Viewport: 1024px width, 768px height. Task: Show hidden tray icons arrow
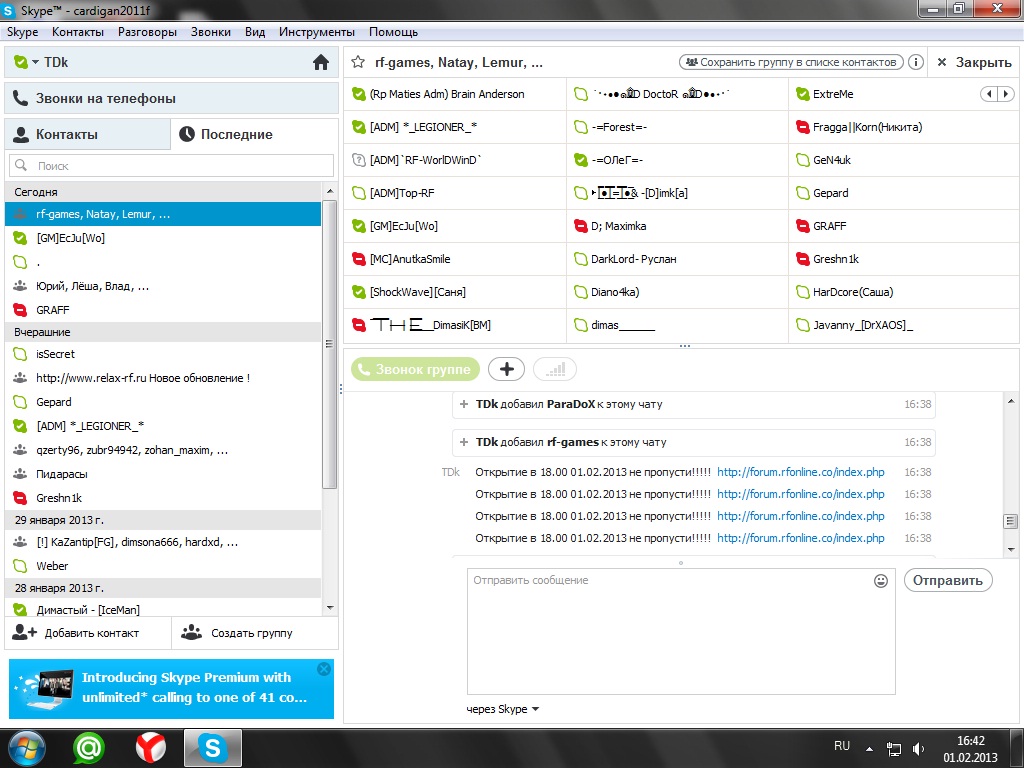(869, 749)
